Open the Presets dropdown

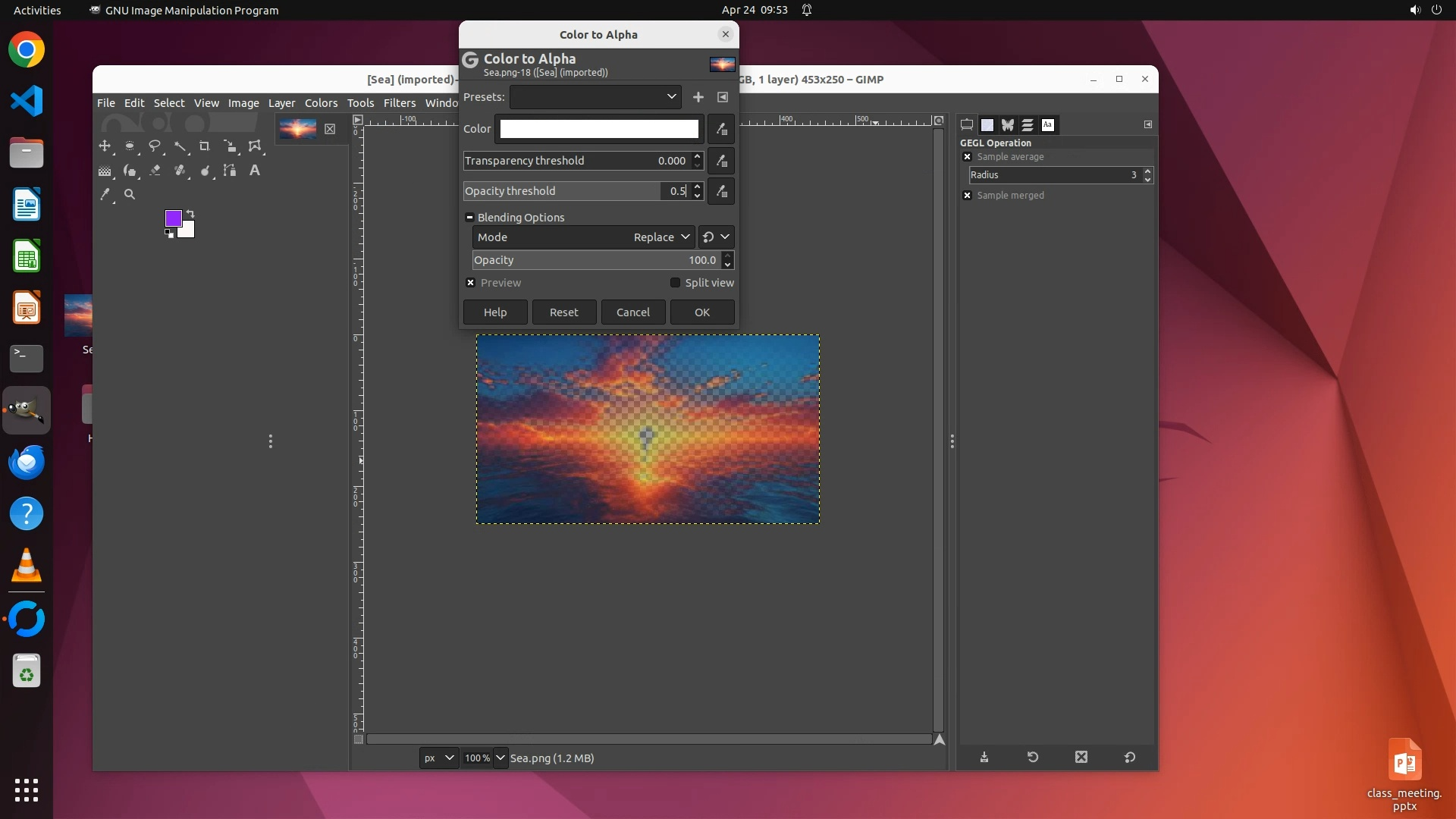[595, 97]
